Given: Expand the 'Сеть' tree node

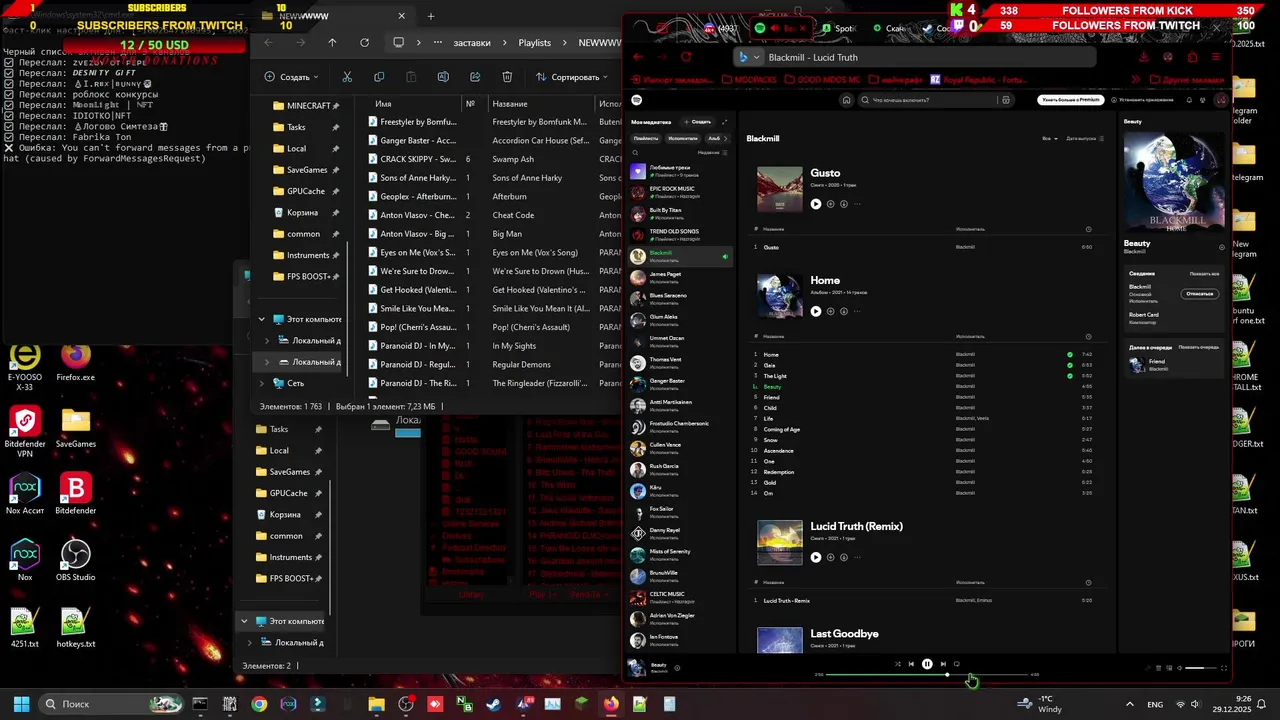Looking at the screenshot, I should coord(262,383).
